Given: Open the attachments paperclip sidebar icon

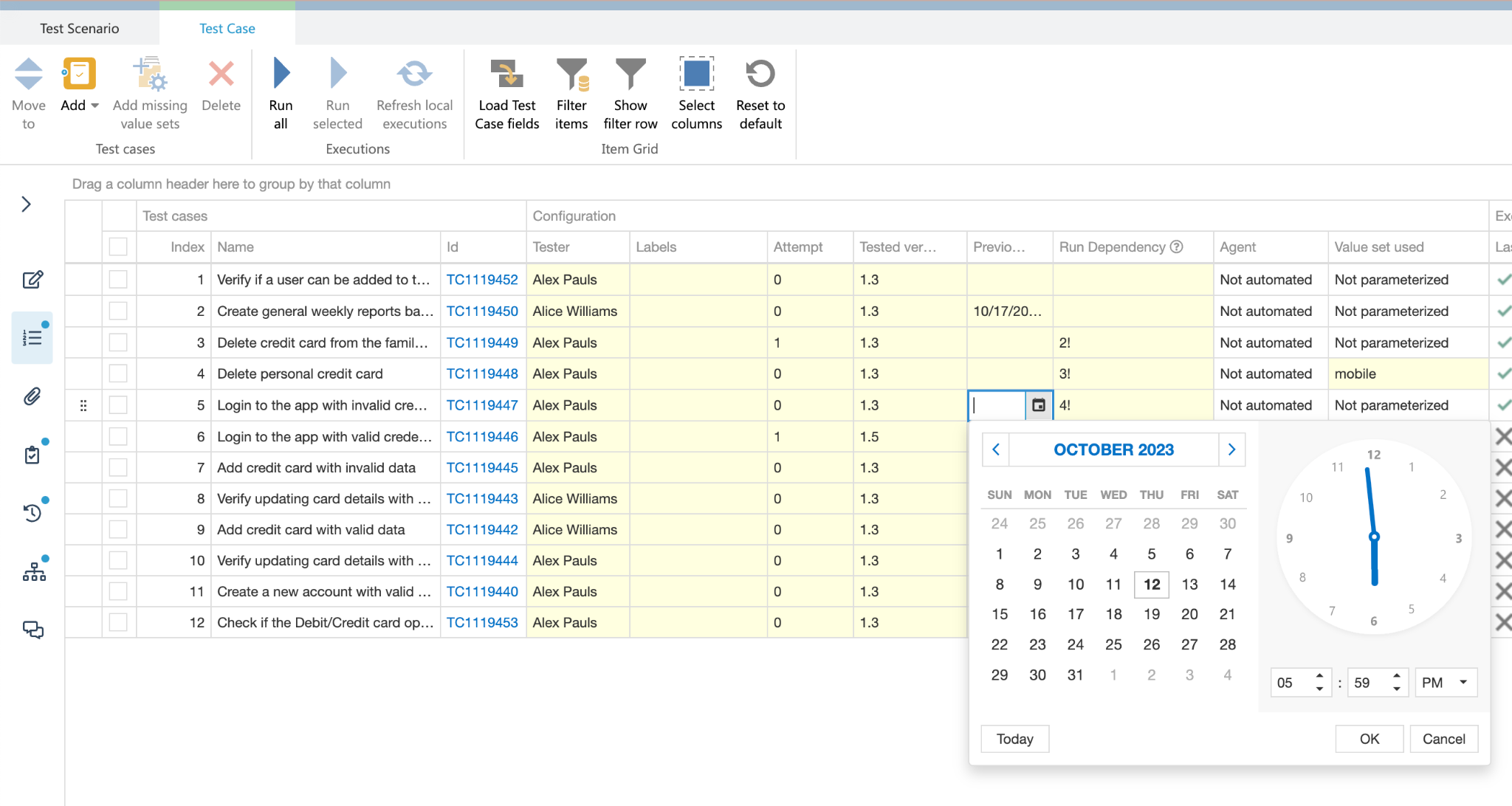Looking at the screenshot, I should point(32,396).
